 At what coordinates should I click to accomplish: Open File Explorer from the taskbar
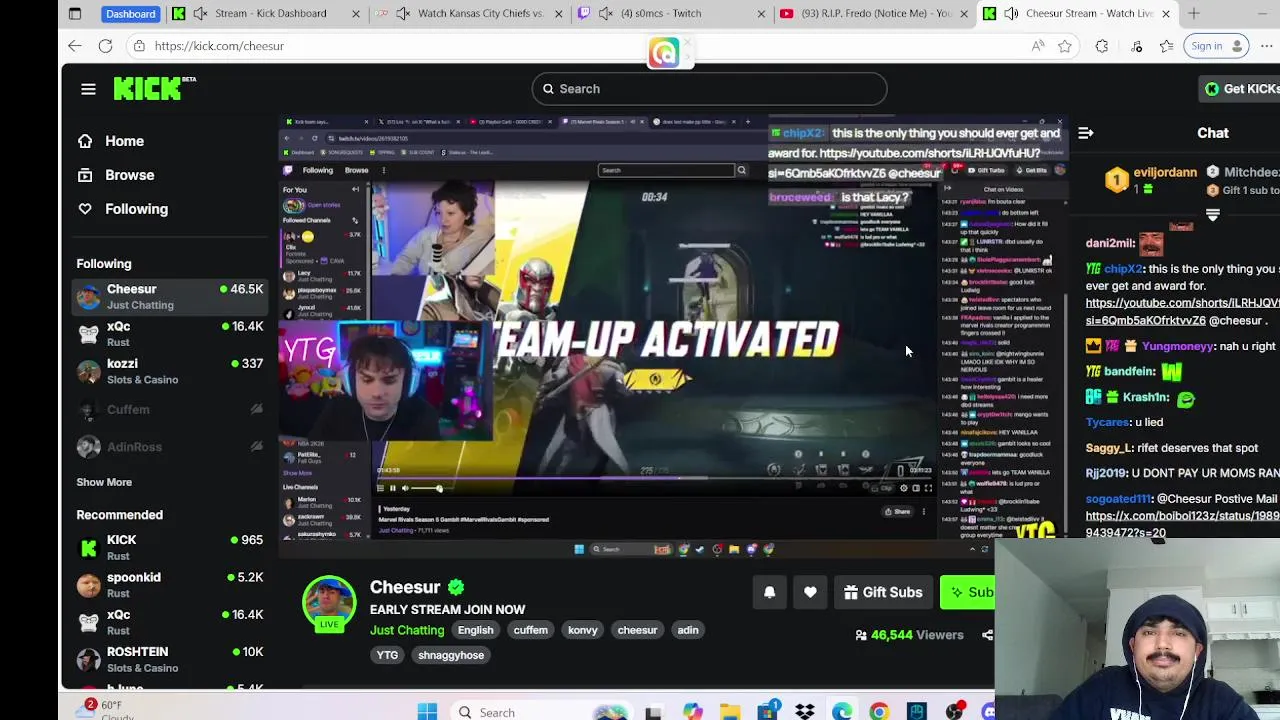[730, 712]
